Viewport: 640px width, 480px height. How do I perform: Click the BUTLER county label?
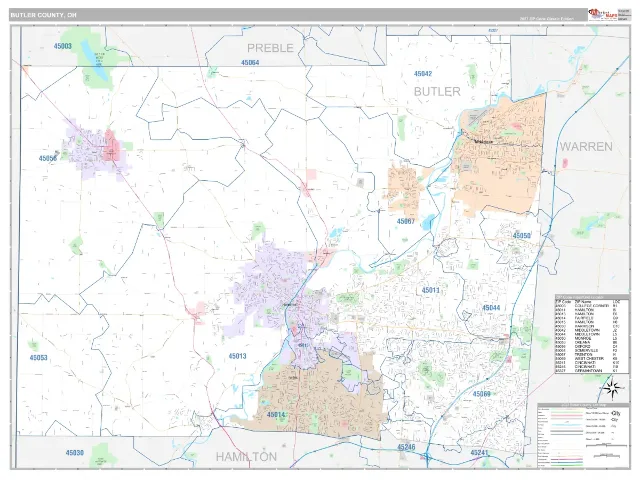pos(437,91)
